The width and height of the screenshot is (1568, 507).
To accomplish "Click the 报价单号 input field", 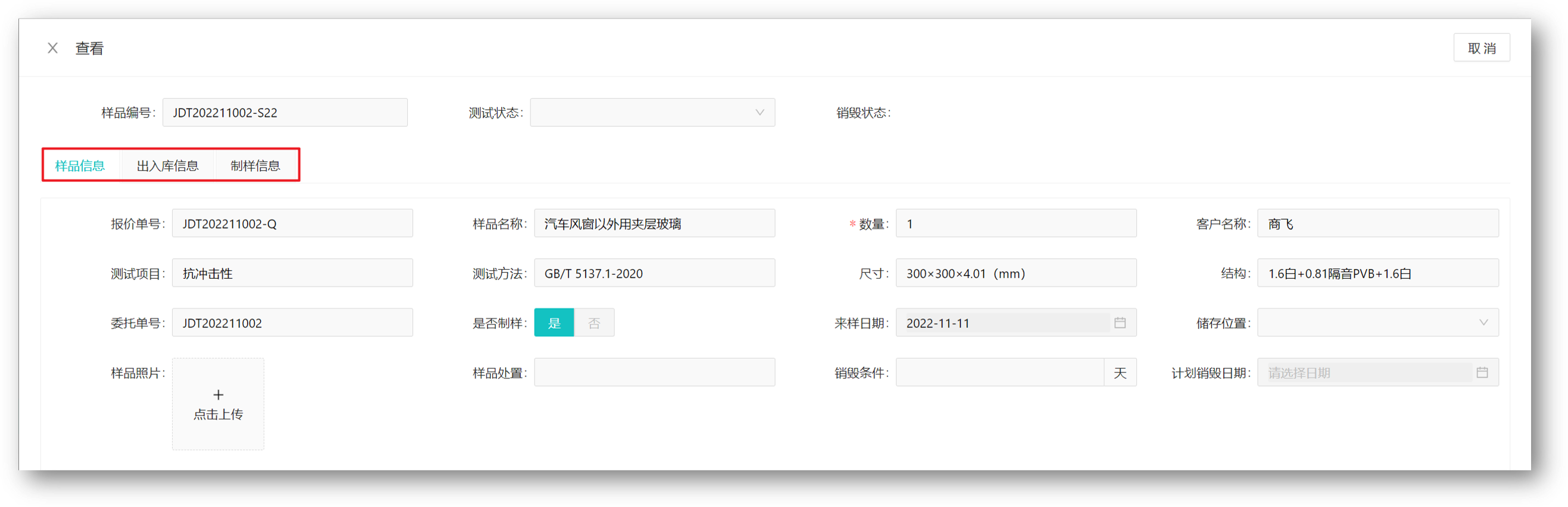I will point(292,223).
